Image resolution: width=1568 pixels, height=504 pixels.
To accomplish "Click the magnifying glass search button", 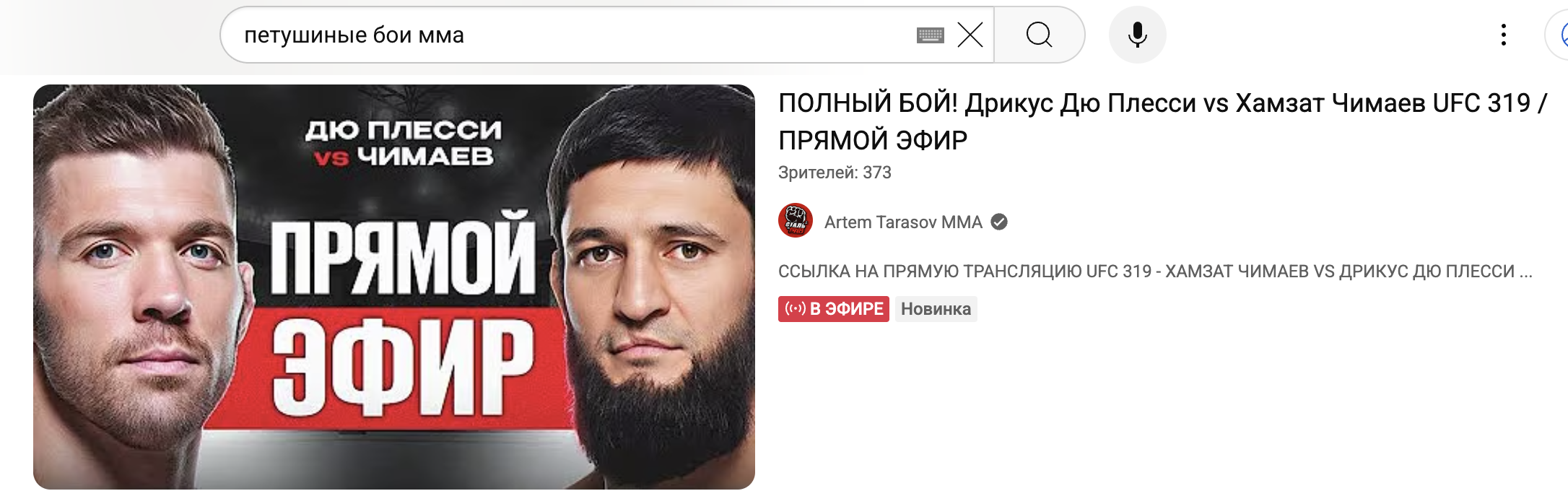I will tap(1039, 35).
